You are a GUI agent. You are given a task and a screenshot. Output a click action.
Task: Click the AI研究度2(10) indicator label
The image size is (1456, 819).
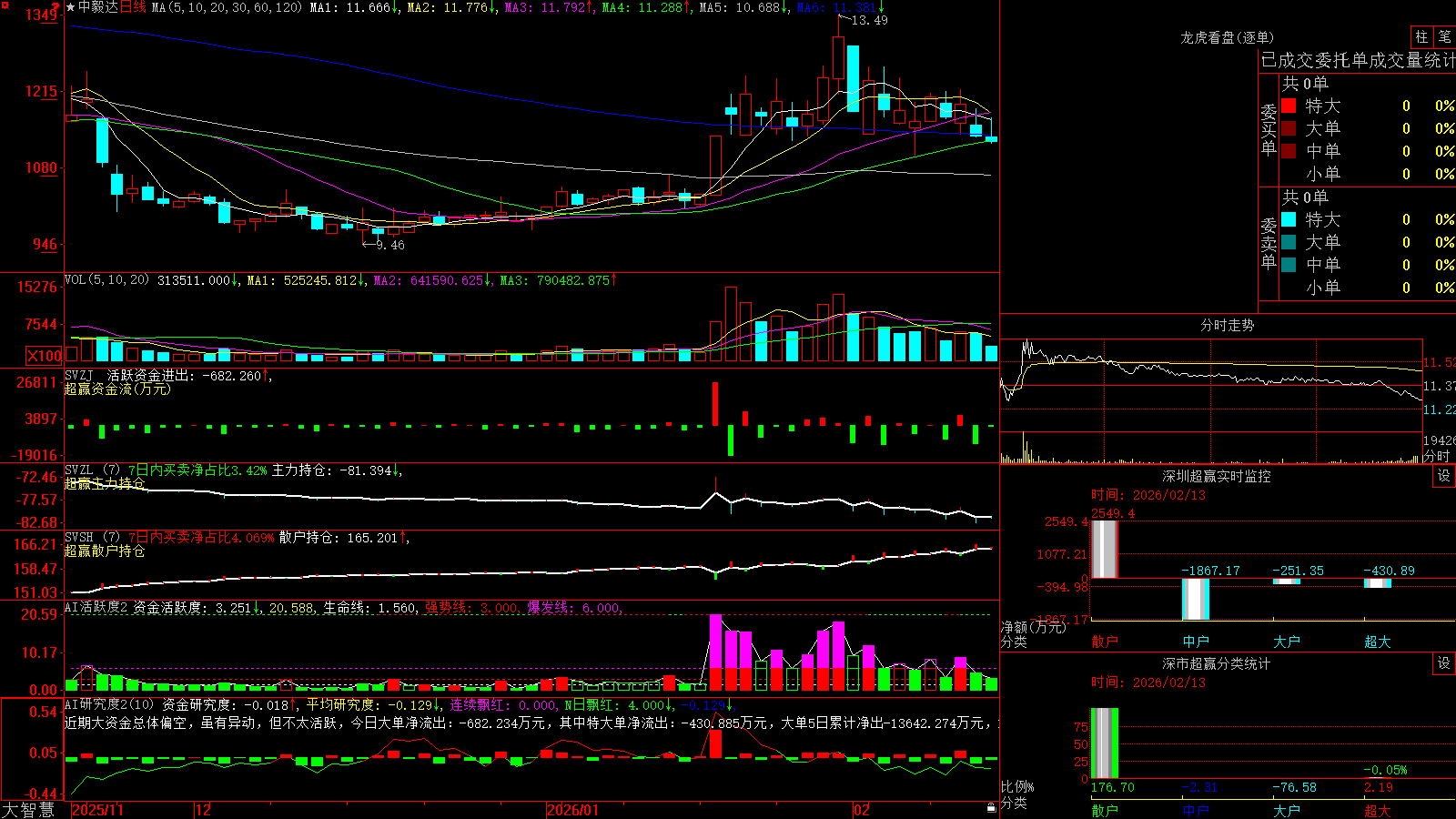109,704
